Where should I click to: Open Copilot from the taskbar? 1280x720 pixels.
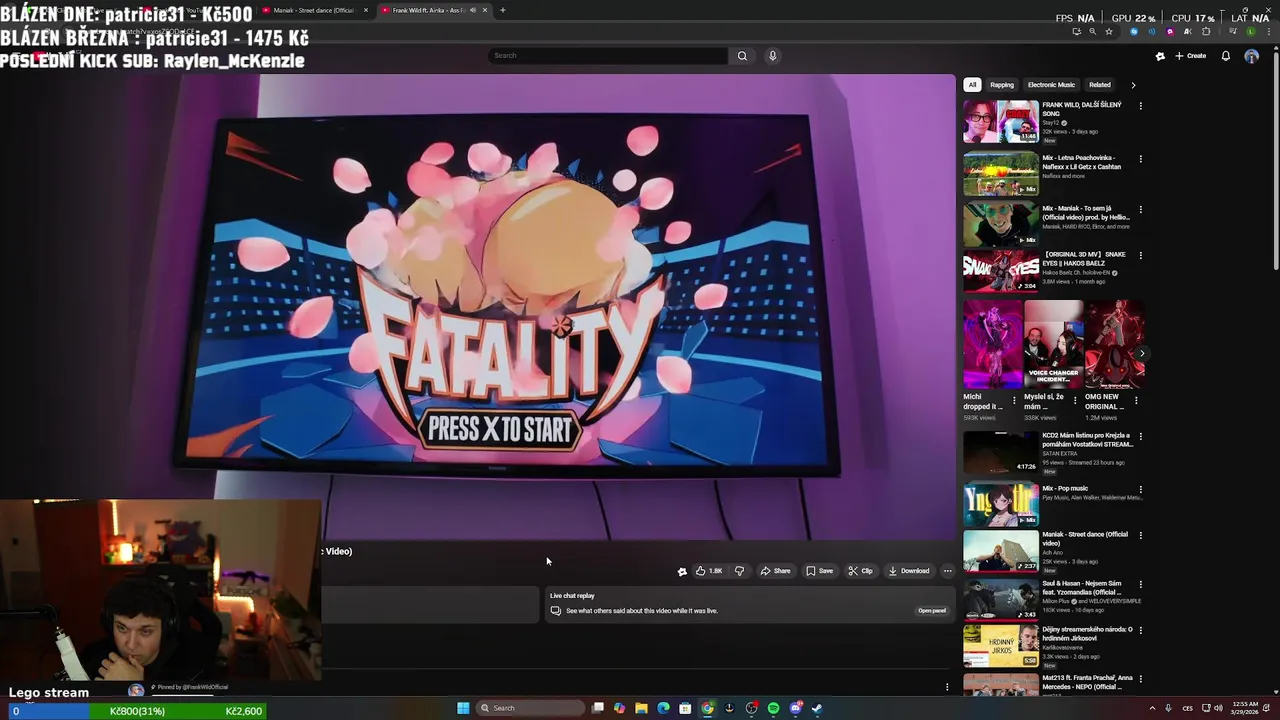point(620,708)
